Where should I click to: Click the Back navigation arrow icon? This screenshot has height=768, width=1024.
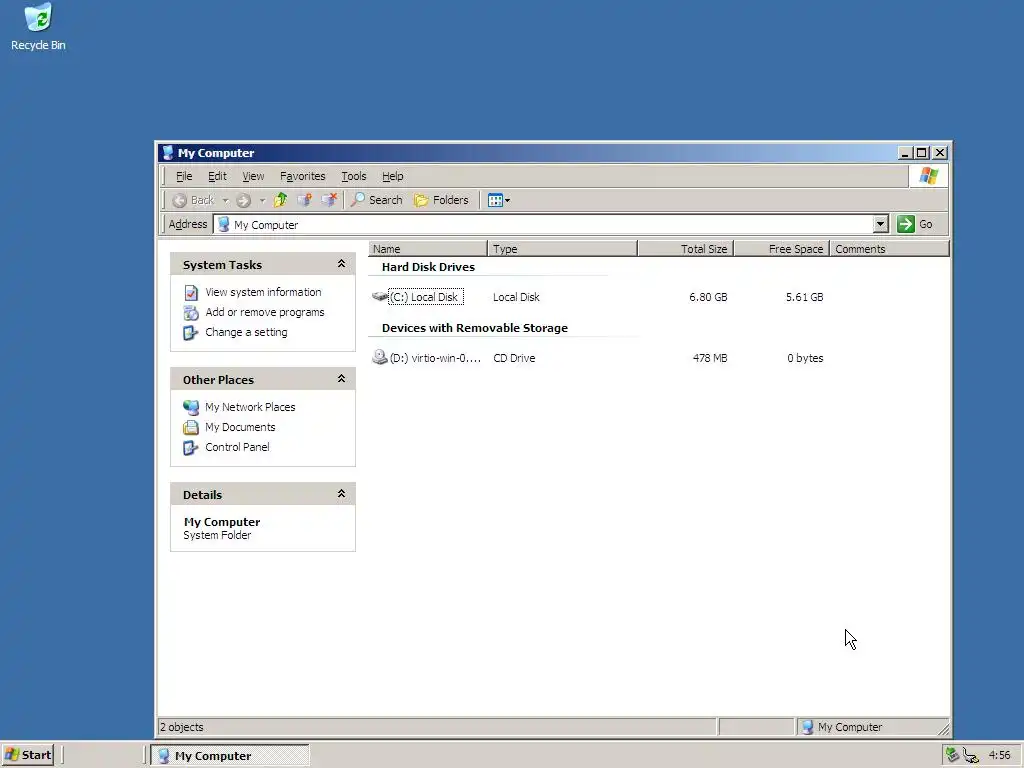tap(180, 200)
